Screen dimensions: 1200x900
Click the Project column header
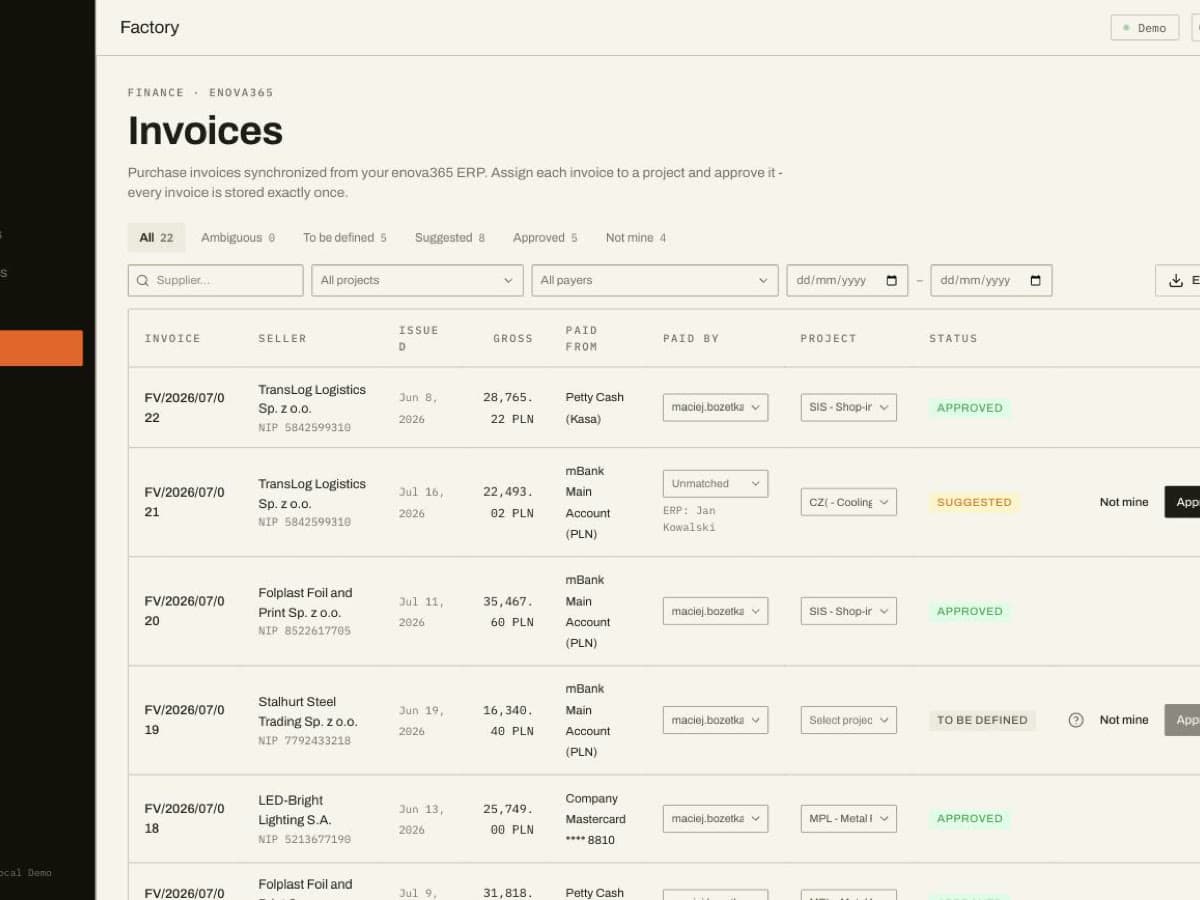coord(828,339)
